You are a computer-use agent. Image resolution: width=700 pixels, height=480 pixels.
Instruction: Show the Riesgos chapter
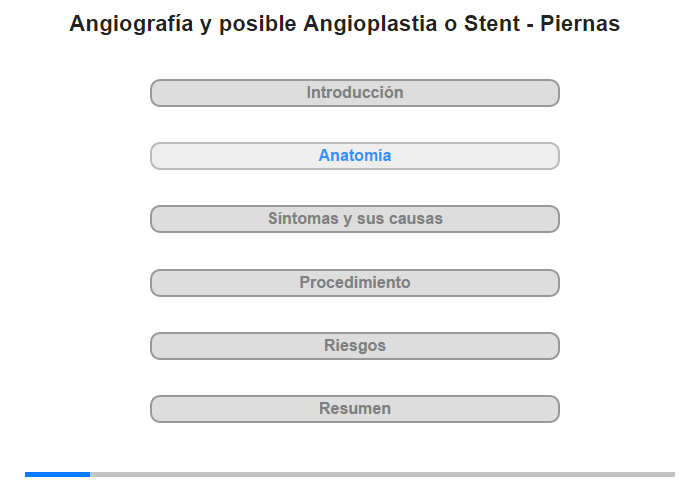click(x=355, y=346)
